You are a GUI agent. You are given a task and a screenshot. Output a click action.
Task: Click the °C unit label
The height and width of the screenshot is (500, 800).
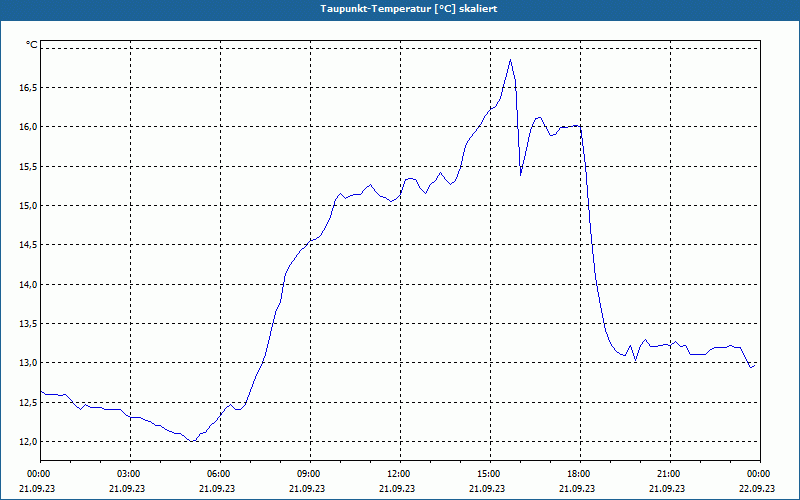[32, 45]
